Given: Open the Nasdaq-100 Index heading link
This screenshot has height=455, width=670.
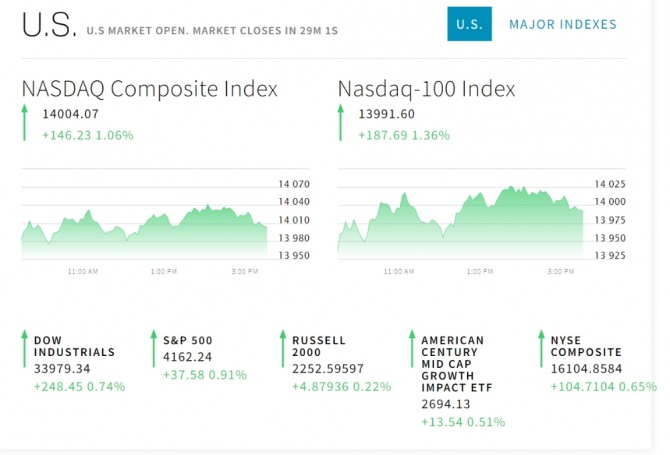Looking at the screenshot, I should 426,89.
